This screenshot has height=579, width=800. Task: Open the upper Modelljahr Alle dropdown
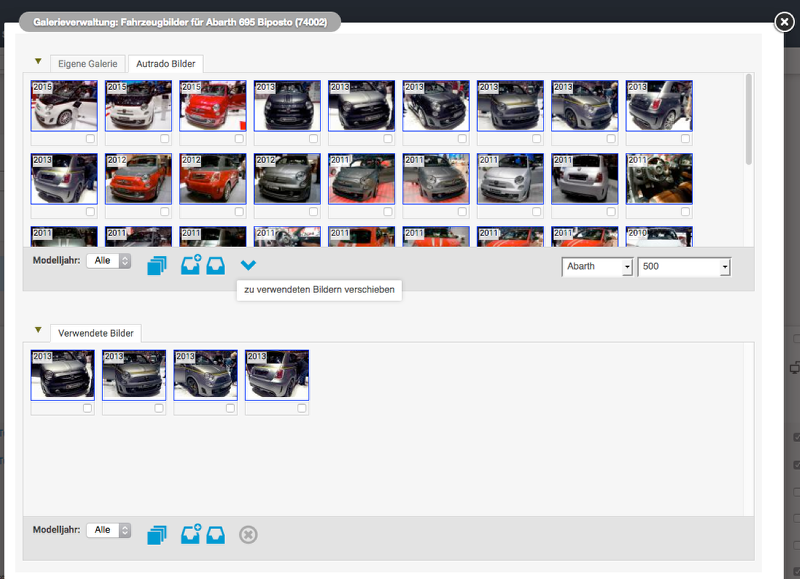pos(108,261)
